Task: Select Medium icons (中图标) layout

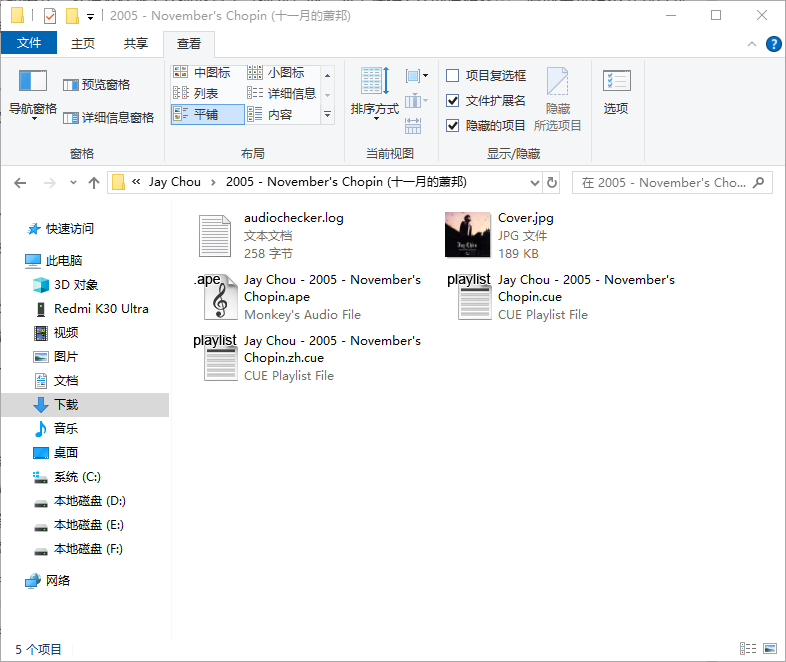Action: click(202, 73)
